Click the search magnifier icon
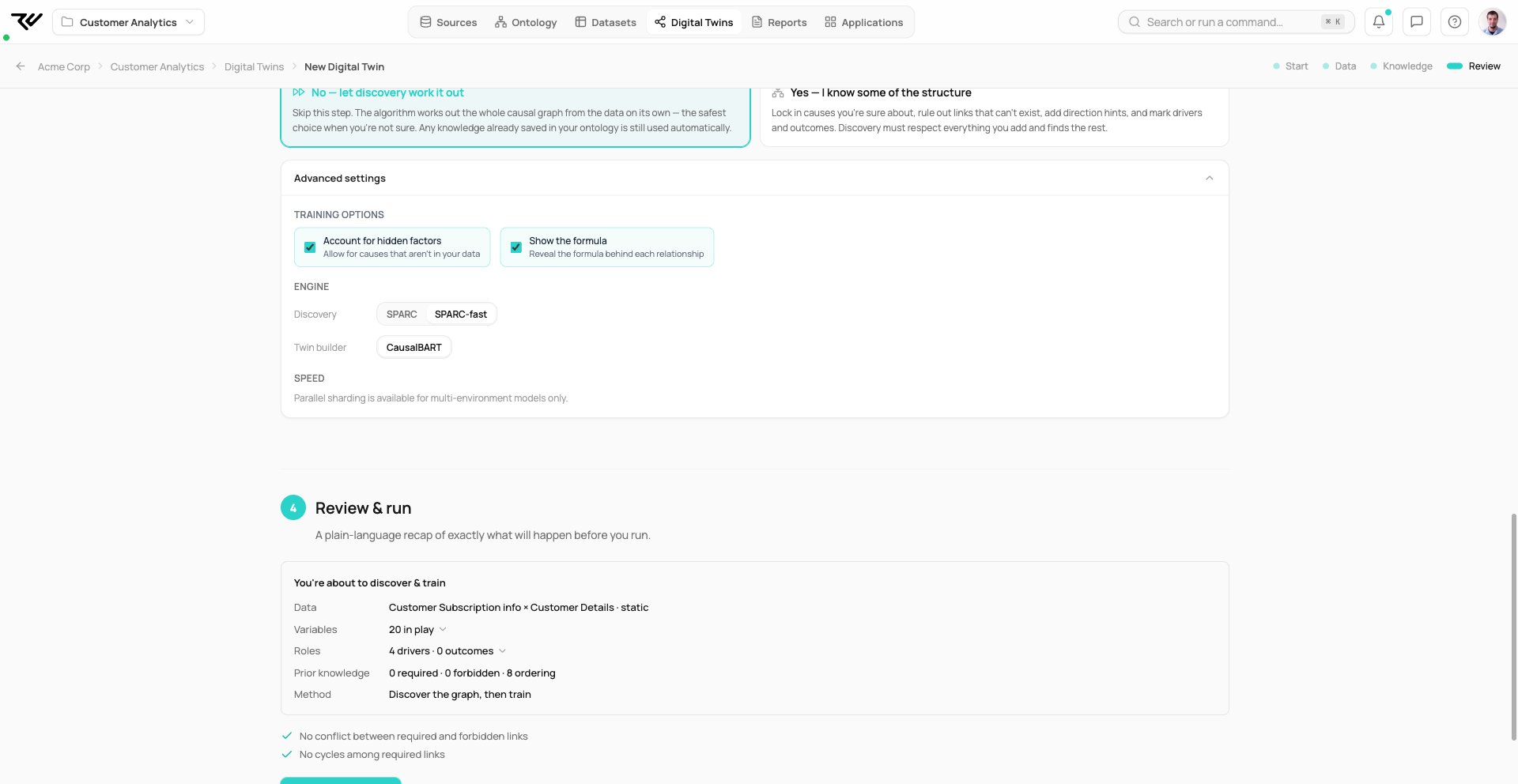1518x784 pixels. (1135, 22)
